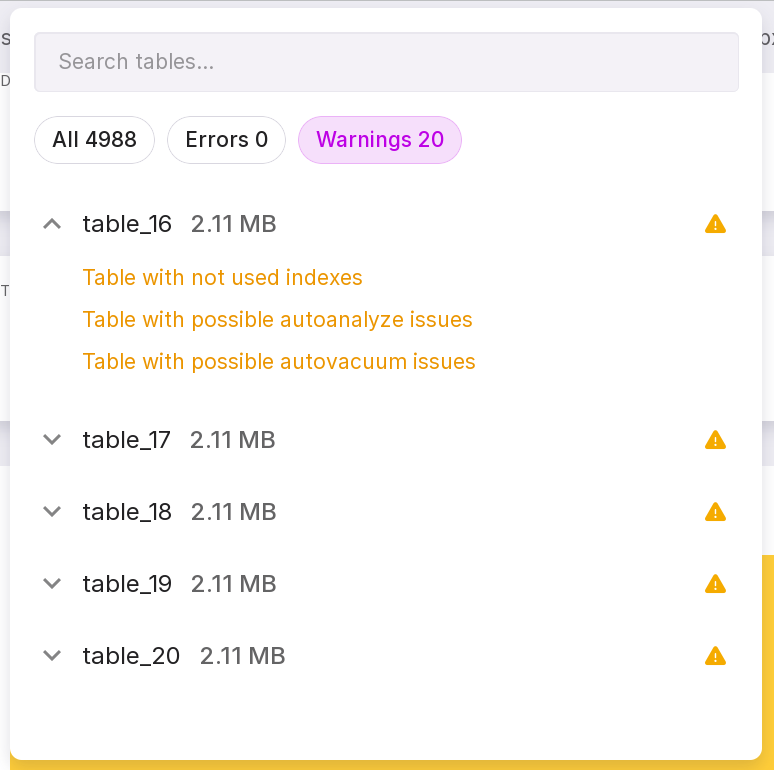The width and height of the screenshot is (774, 770).
Task: Click the warning icon for table_18
Action: coord(715,512)
